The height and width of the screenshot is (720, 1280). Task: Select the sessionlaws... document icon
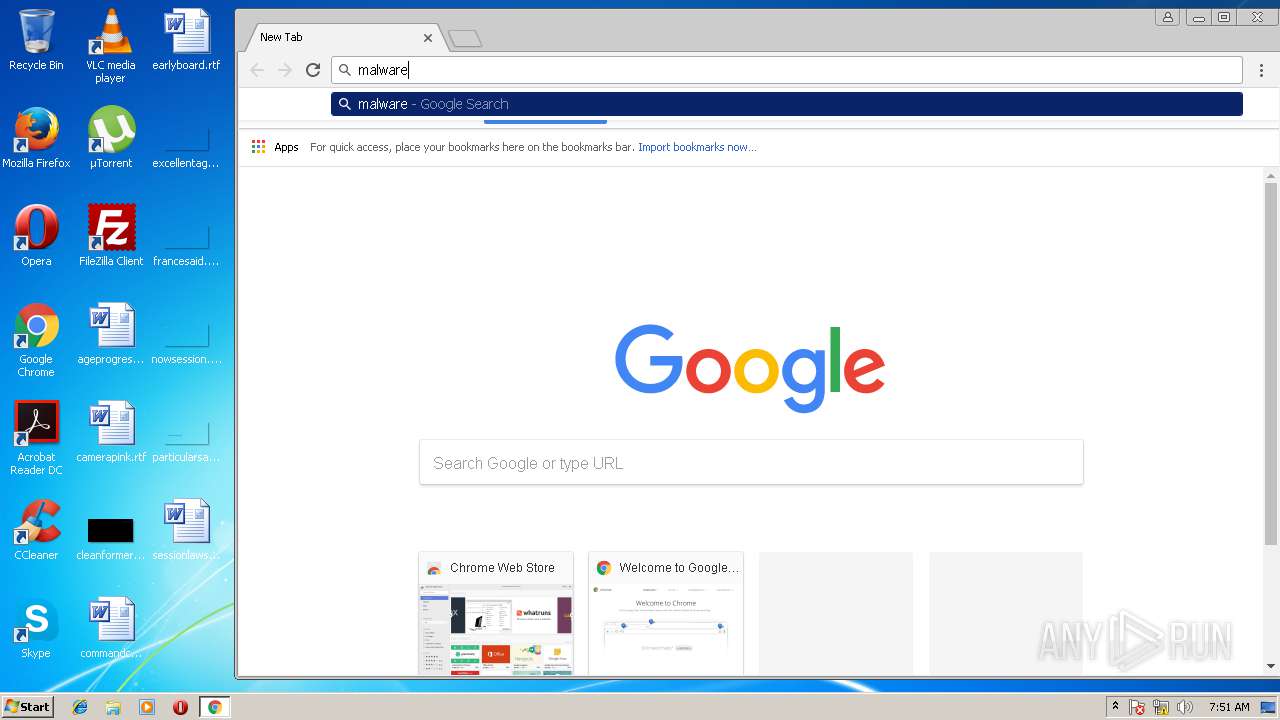186,530
